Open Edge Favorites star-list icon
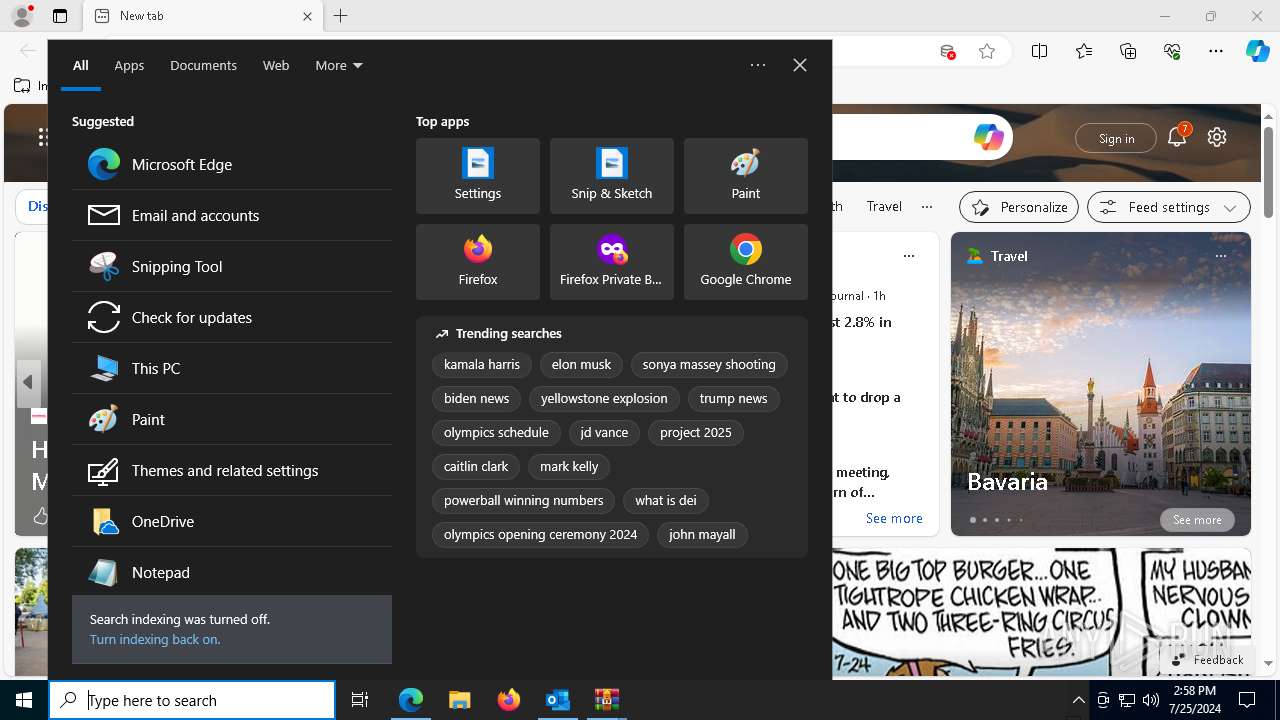 coord(1084,51)
